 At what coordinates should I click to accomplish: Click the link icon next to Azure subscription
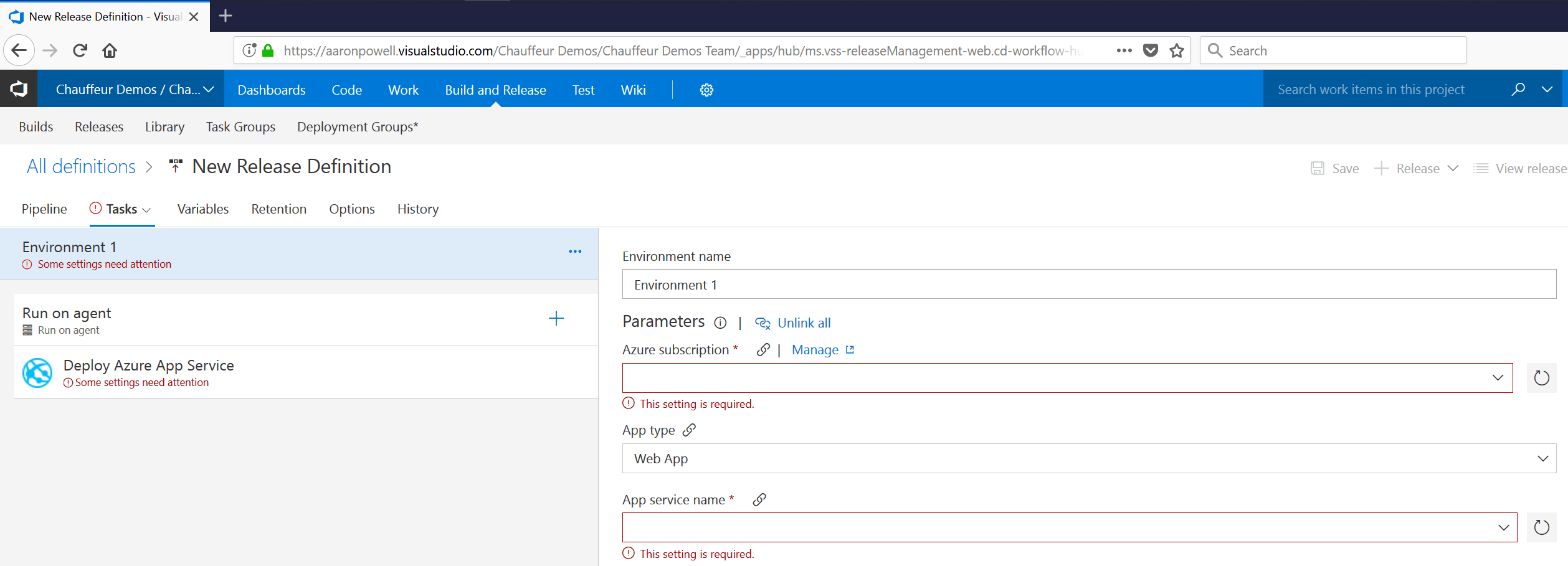[x=763, y=349]
